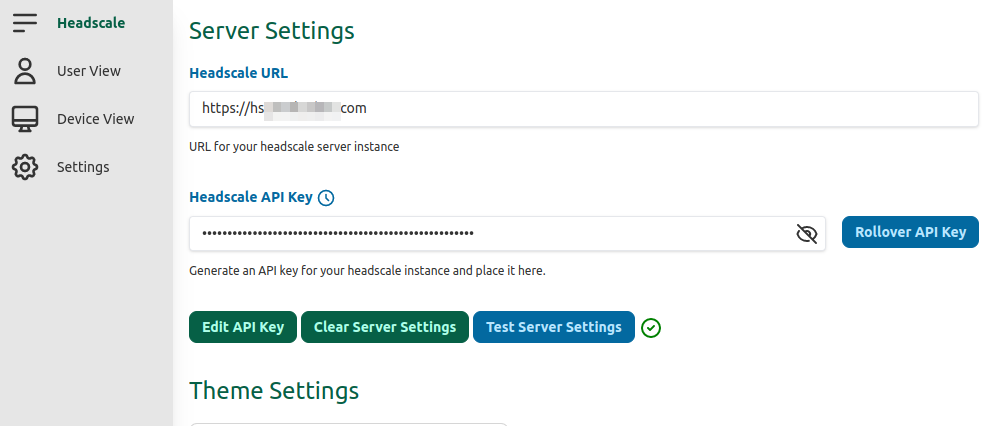Click 'URL for your headscale server instance' text
The image size is (998, 426).
point(294,146)
